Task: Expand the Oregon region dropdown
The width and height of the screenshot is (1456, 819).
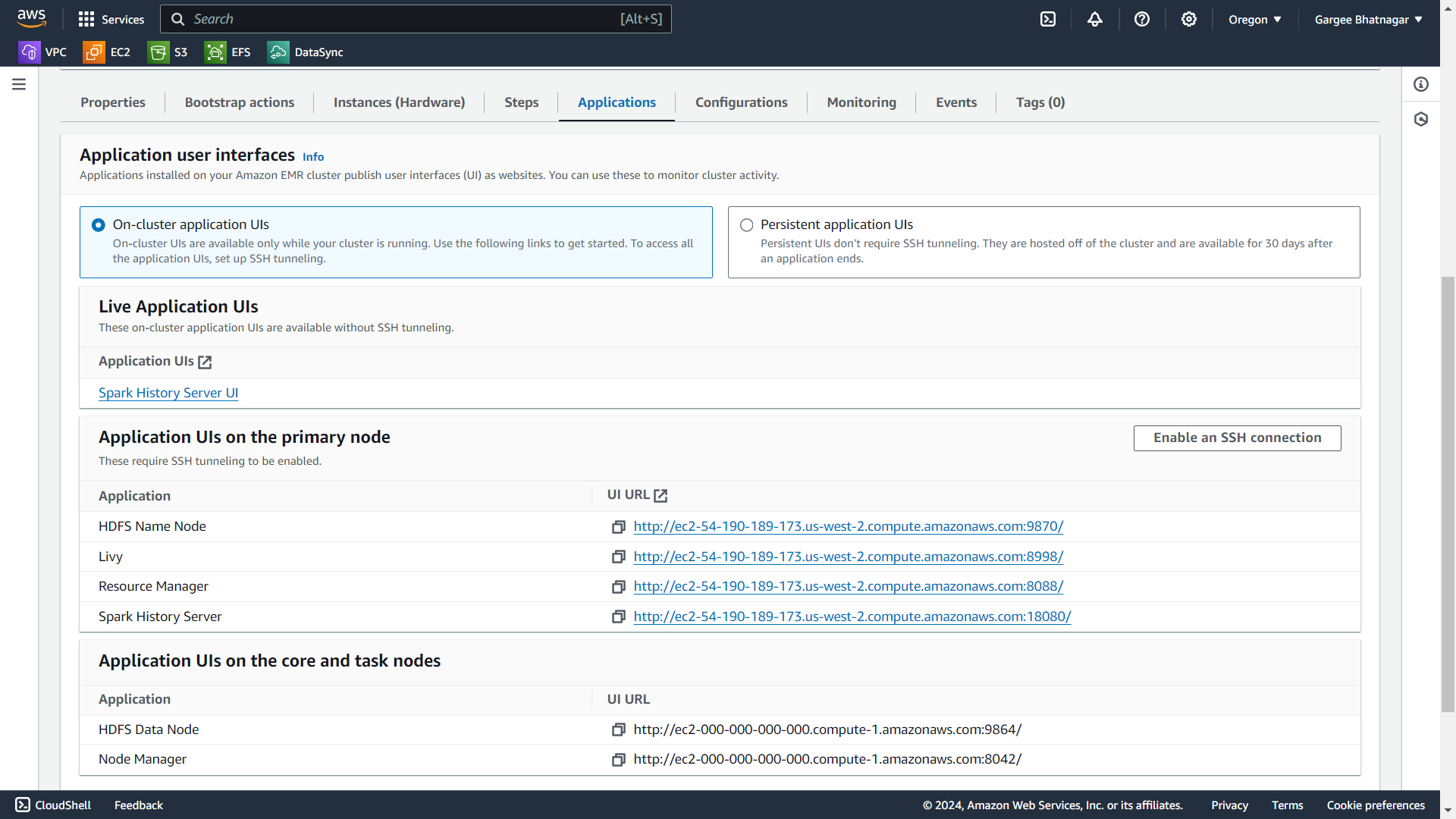Action: pos(1255,20)
